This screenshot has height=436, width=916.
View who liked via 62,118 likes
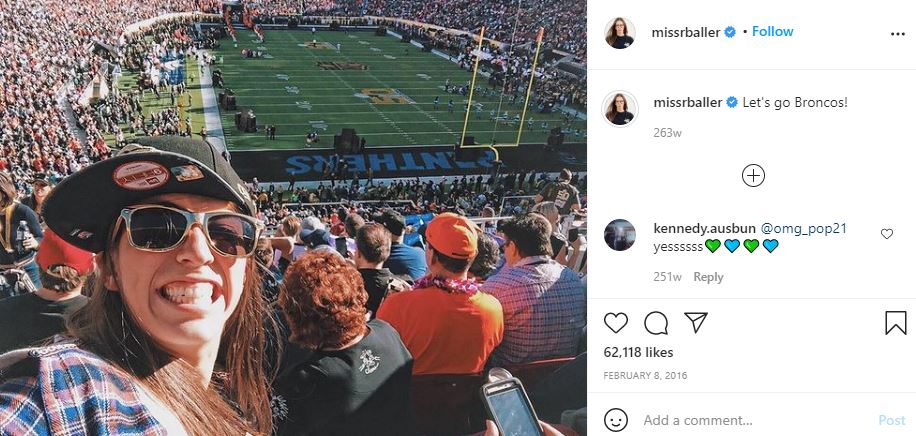[638, 352]
